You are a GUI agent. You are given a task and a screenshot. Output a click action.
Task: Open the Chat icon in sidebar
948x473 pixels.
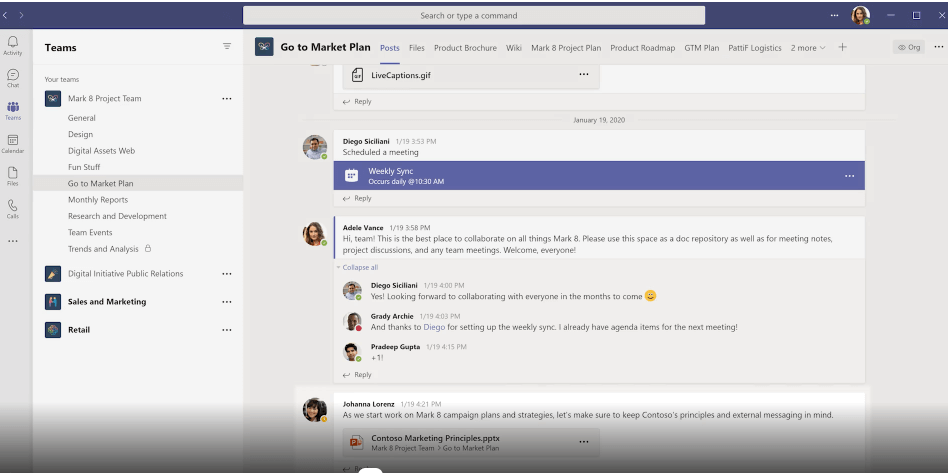click(13, 77)
